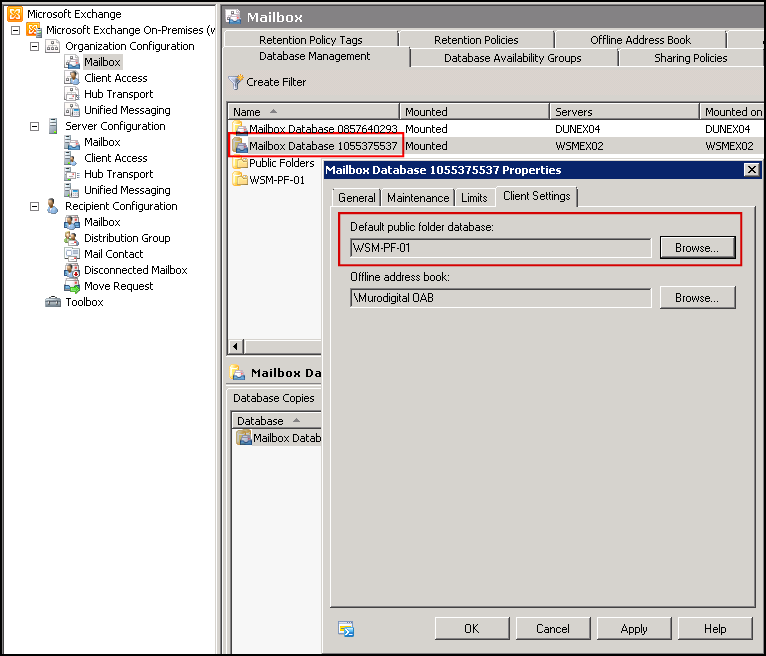
Task: Collapse the Microsoft Exchange On-Premises node
Action: pyautogui.click(x=16, y=30)
